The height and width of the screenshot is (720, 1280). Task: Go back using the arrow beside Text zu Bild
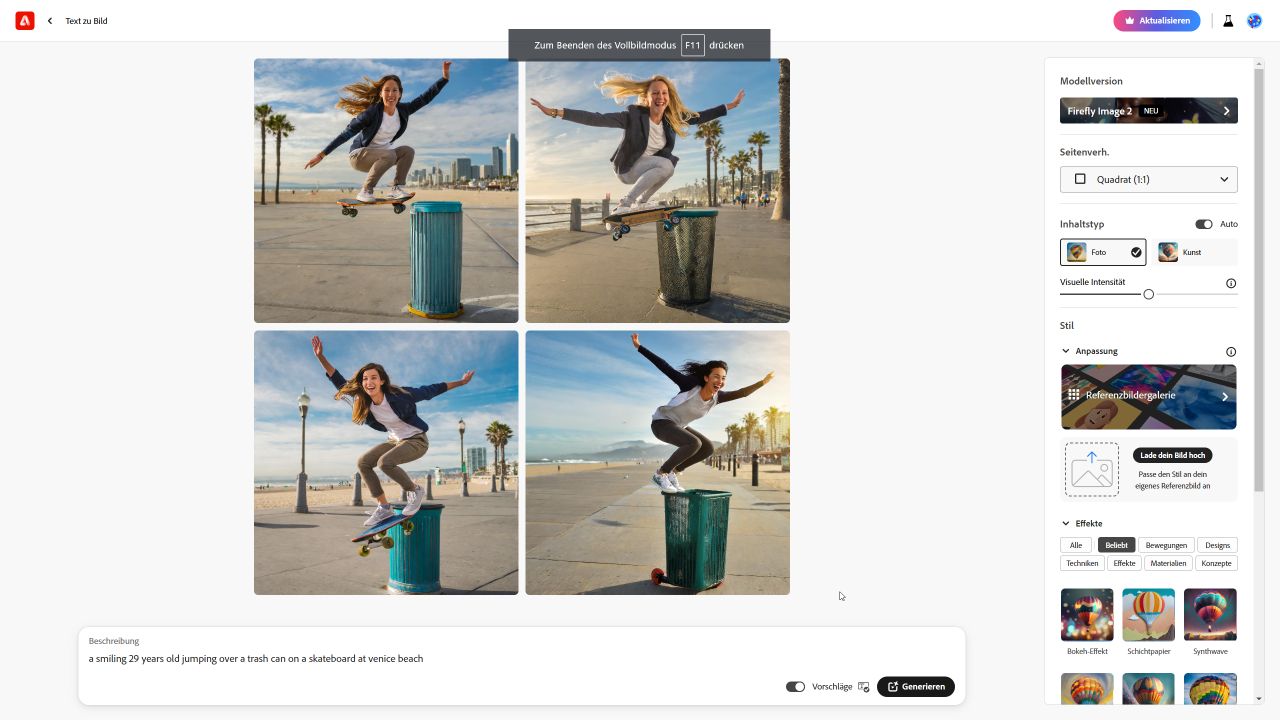50,21
